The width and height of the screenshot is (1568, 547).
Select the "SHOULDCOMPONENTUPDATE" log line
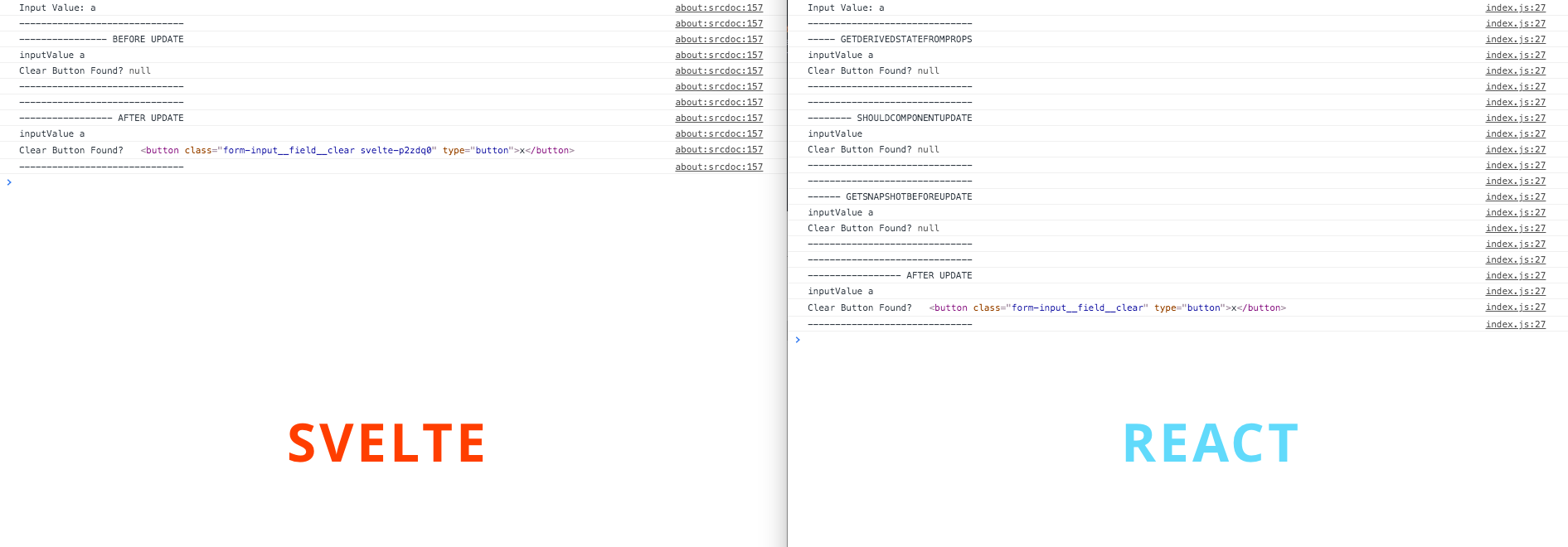click(x=890, y=118)
